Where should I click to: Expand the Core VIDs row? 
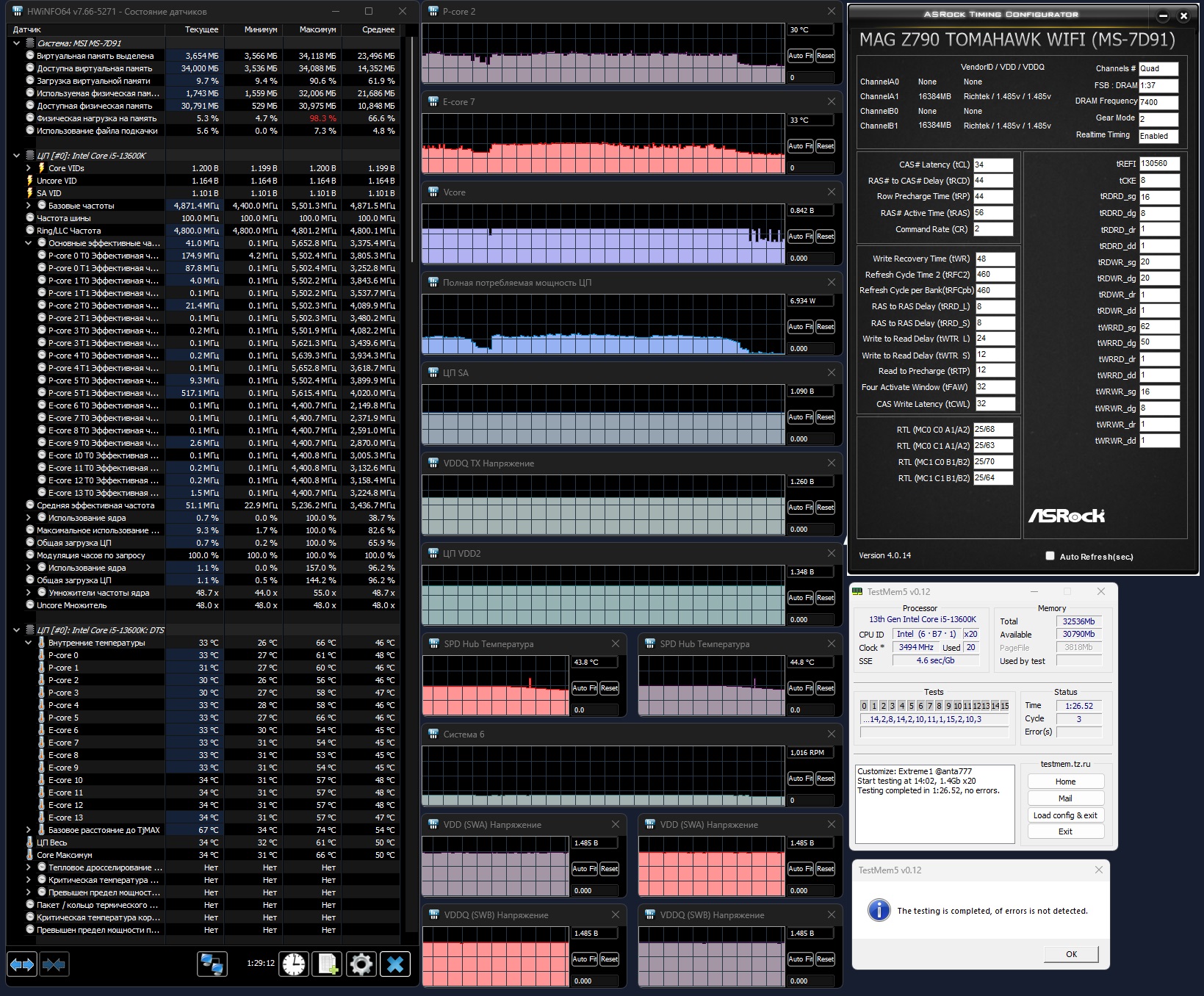click(x=29, y=168)
